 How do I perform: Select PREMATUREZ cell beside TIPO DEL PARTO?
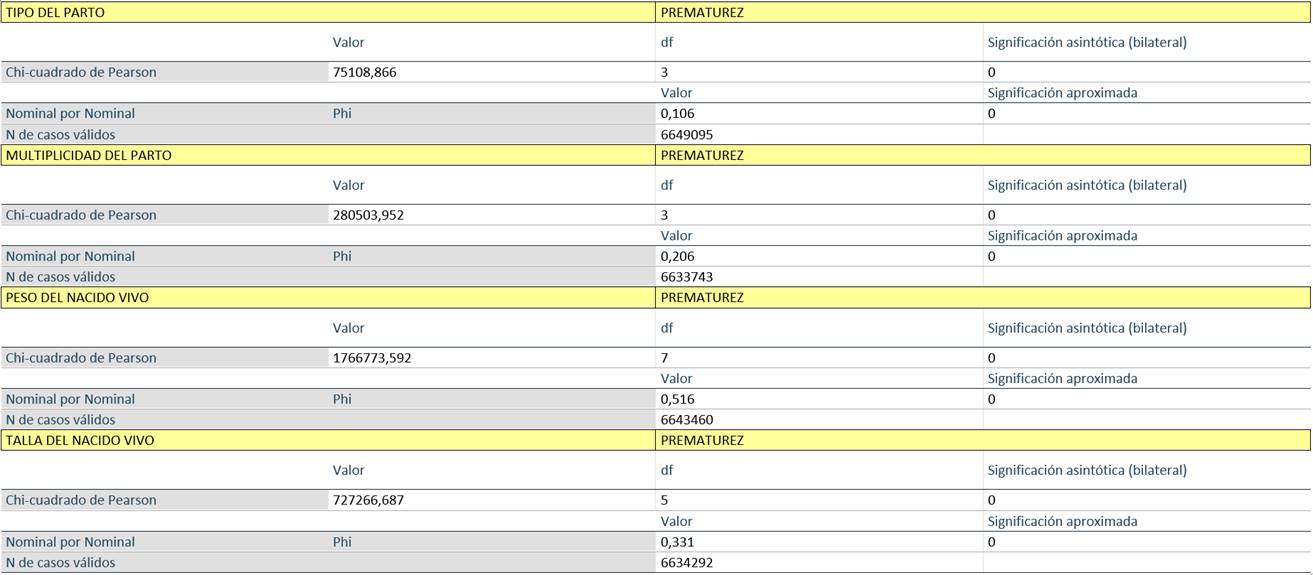coord(702,13)
